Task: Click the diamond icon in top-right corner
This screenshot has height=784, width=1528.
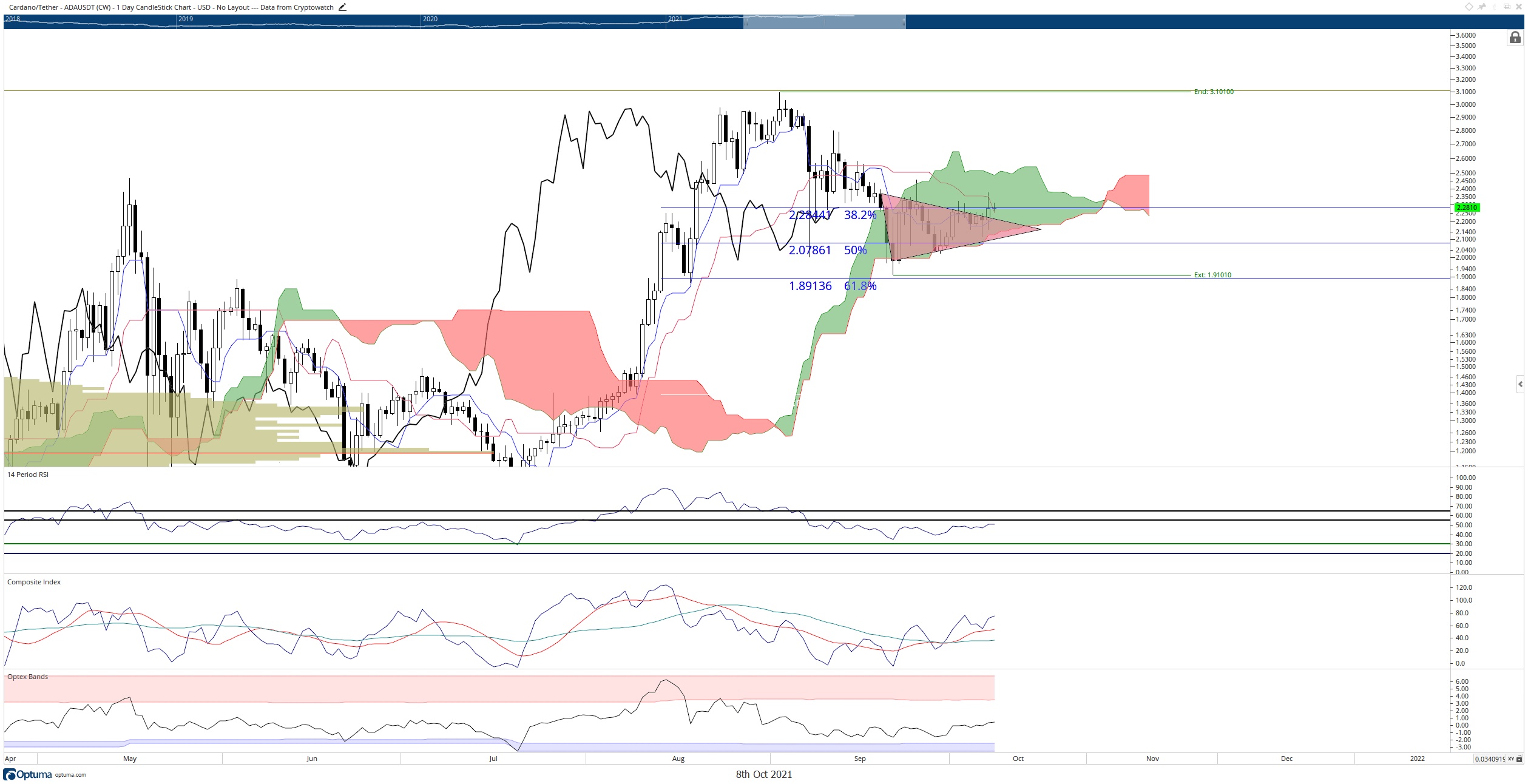Action: pos(1469,7)
